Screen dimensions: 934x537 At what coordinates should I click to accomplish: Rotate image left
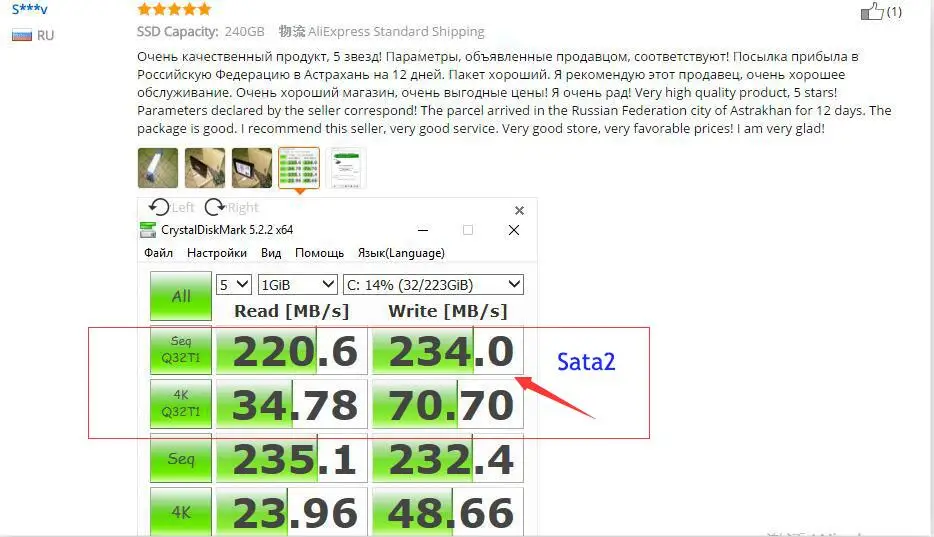[x=172, y=207]
